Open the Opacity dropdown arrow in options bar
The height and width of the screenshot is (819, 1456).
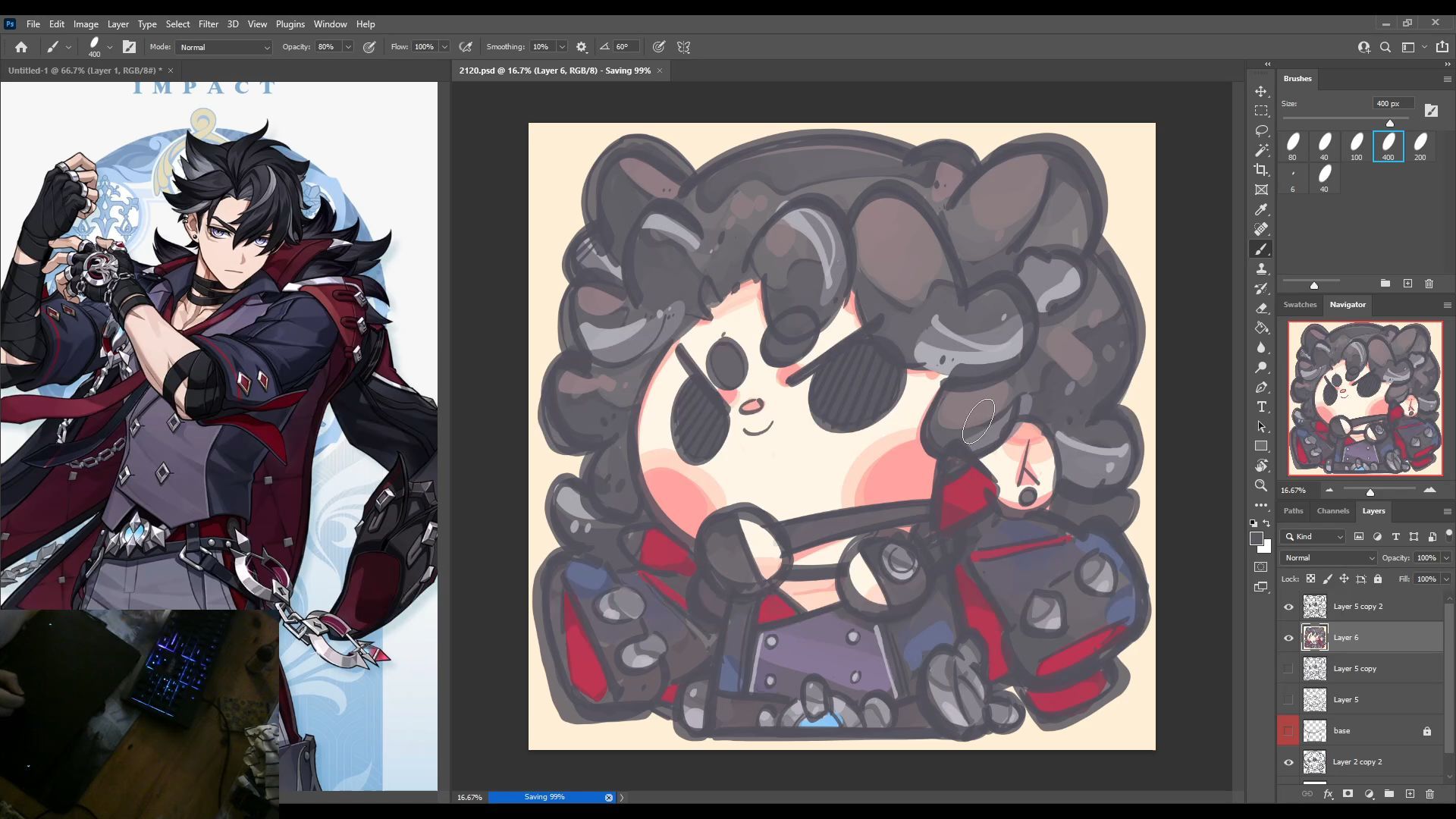[348, 47]
